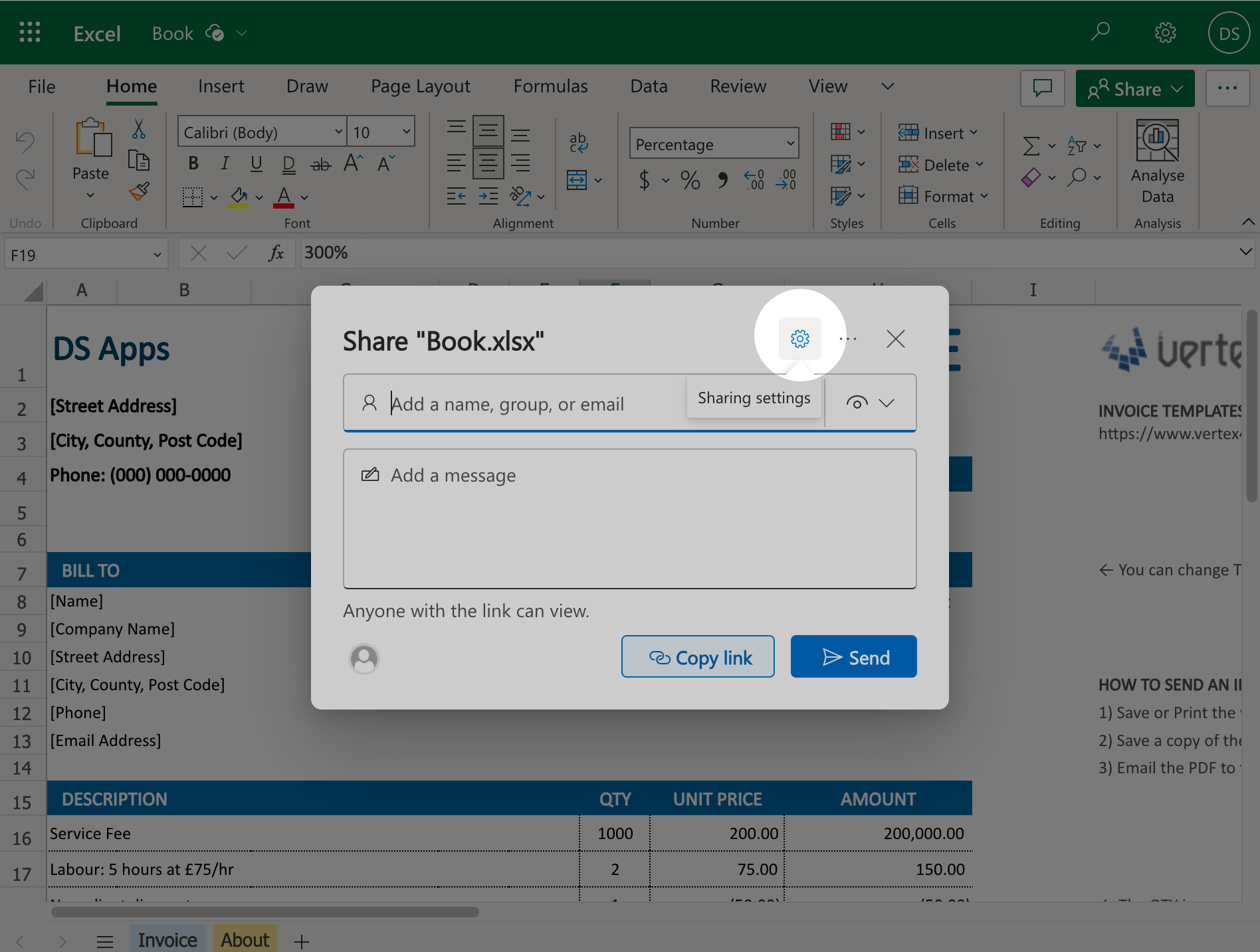Apply percent style format
The image size is (1260, 952).
tap(690, 180)
